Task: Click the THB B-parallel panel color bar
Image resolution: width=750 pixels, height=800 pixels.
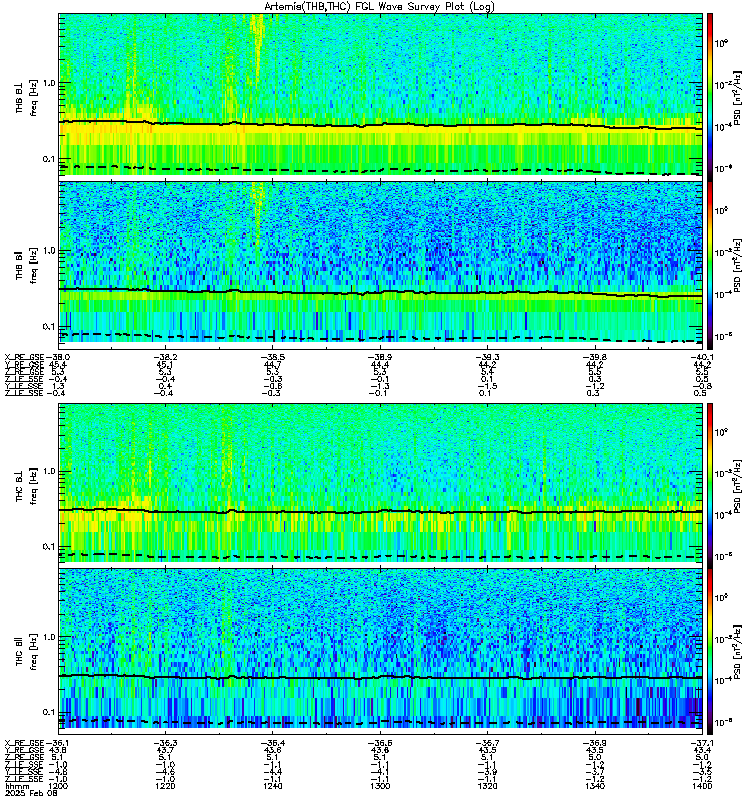Action: pos(709,265)
